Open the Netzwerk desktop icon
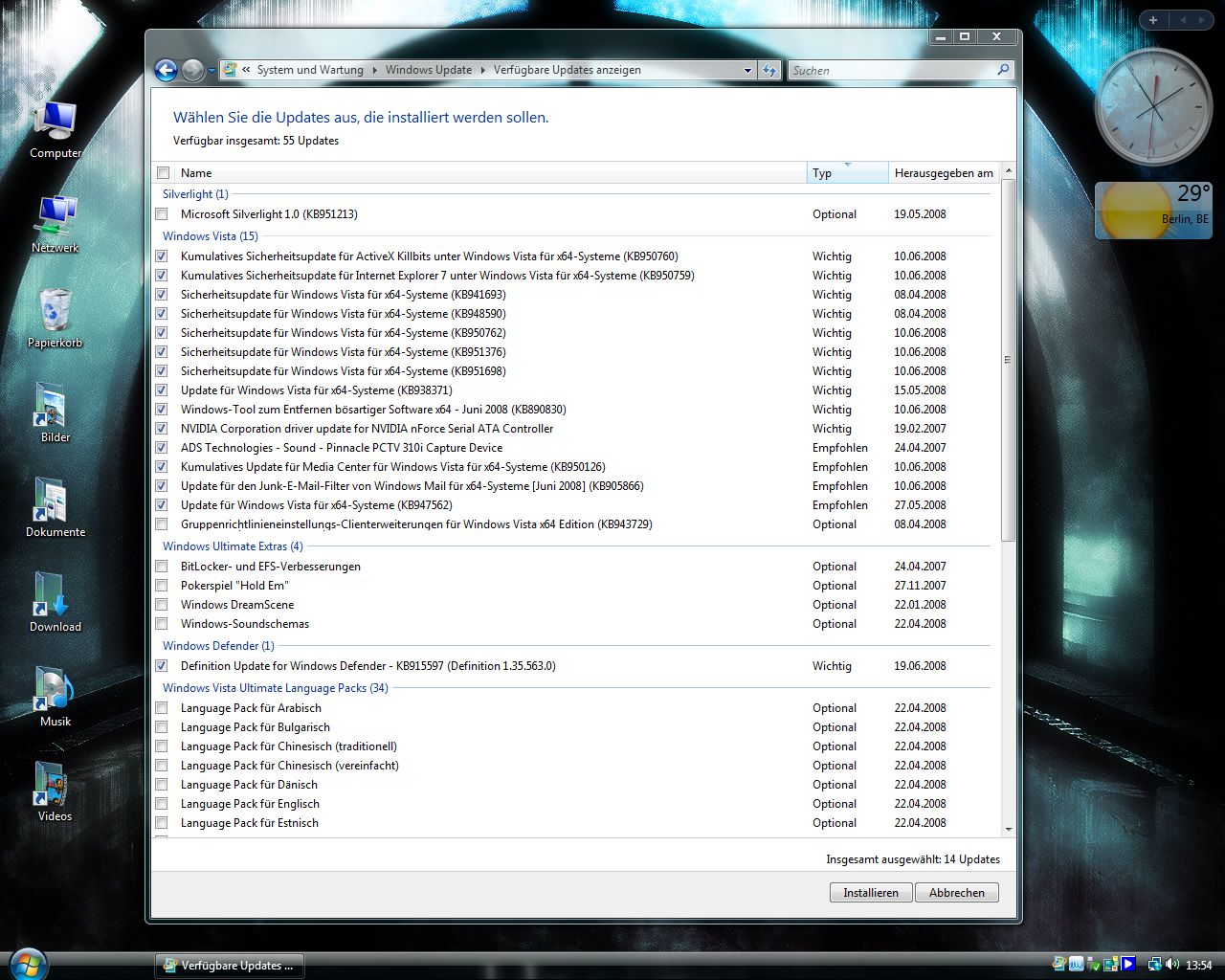The image size is (1225, 980). [x=55, y=224]
